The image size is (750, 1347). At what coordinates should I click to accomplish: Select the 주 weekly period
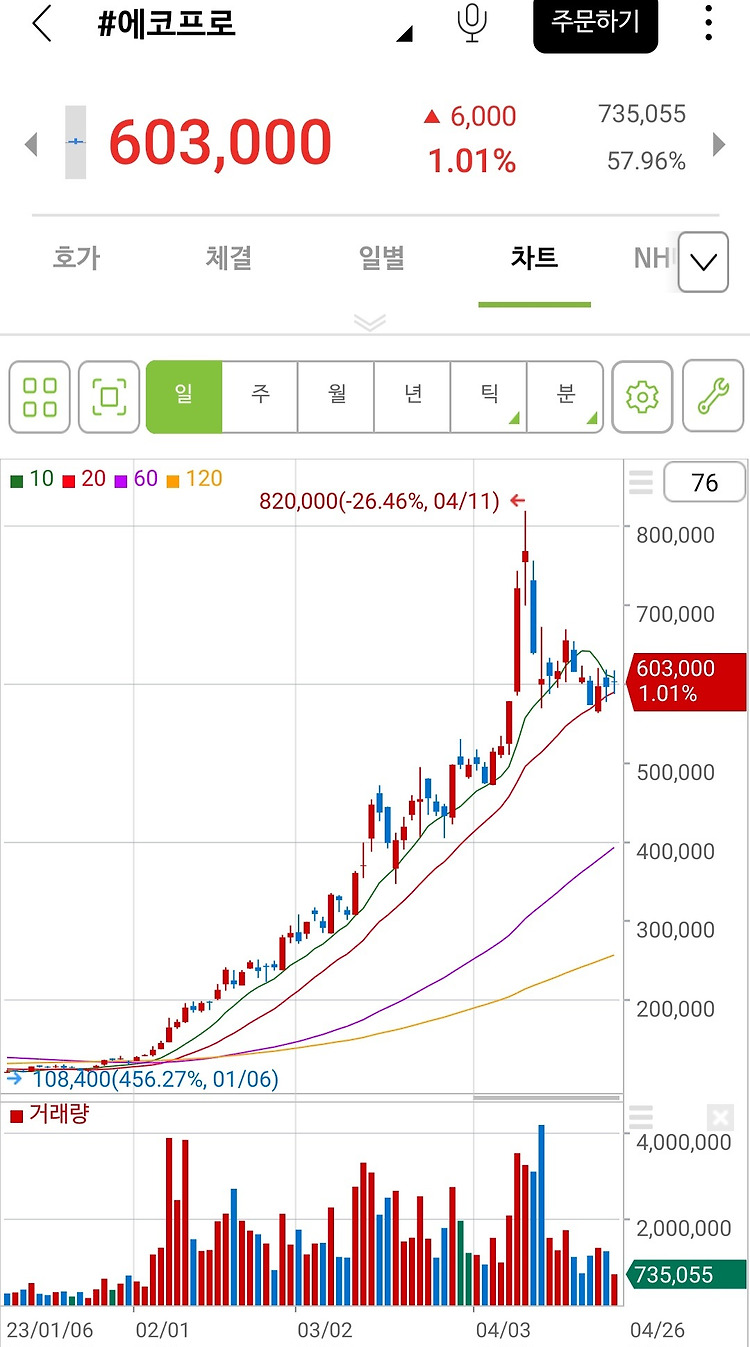point(260,397)
